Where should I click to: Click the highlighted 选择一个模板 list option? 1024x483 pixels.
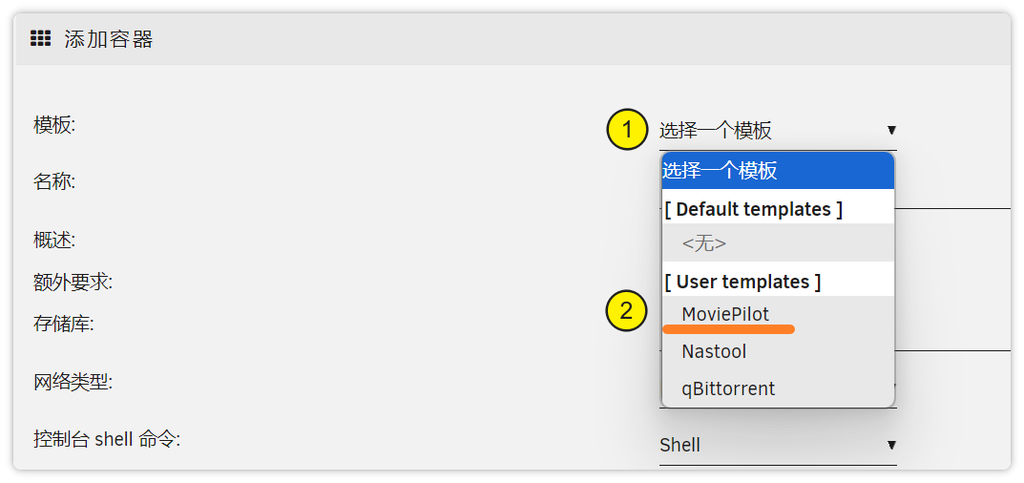[720, 171]
